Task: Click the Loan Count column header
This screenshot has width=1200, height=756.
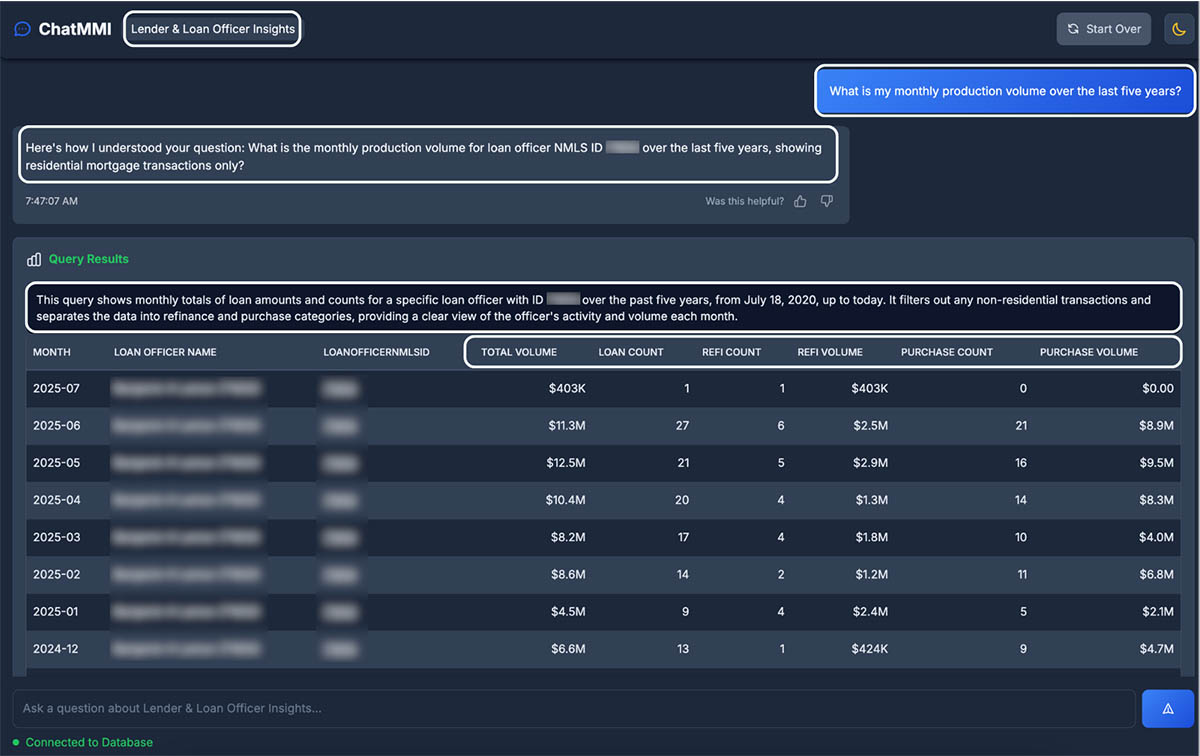Action: tap(631, 352)
